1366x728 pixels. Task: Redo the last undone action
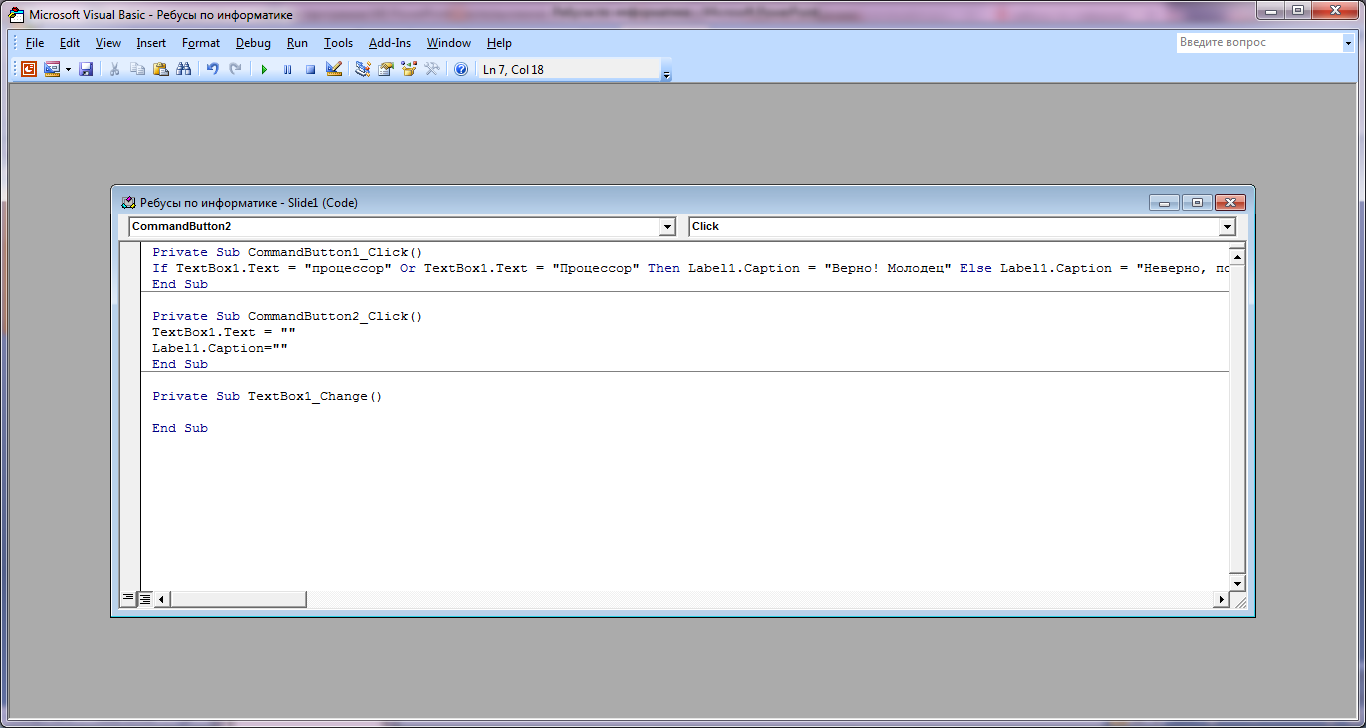tap(235, 69)
